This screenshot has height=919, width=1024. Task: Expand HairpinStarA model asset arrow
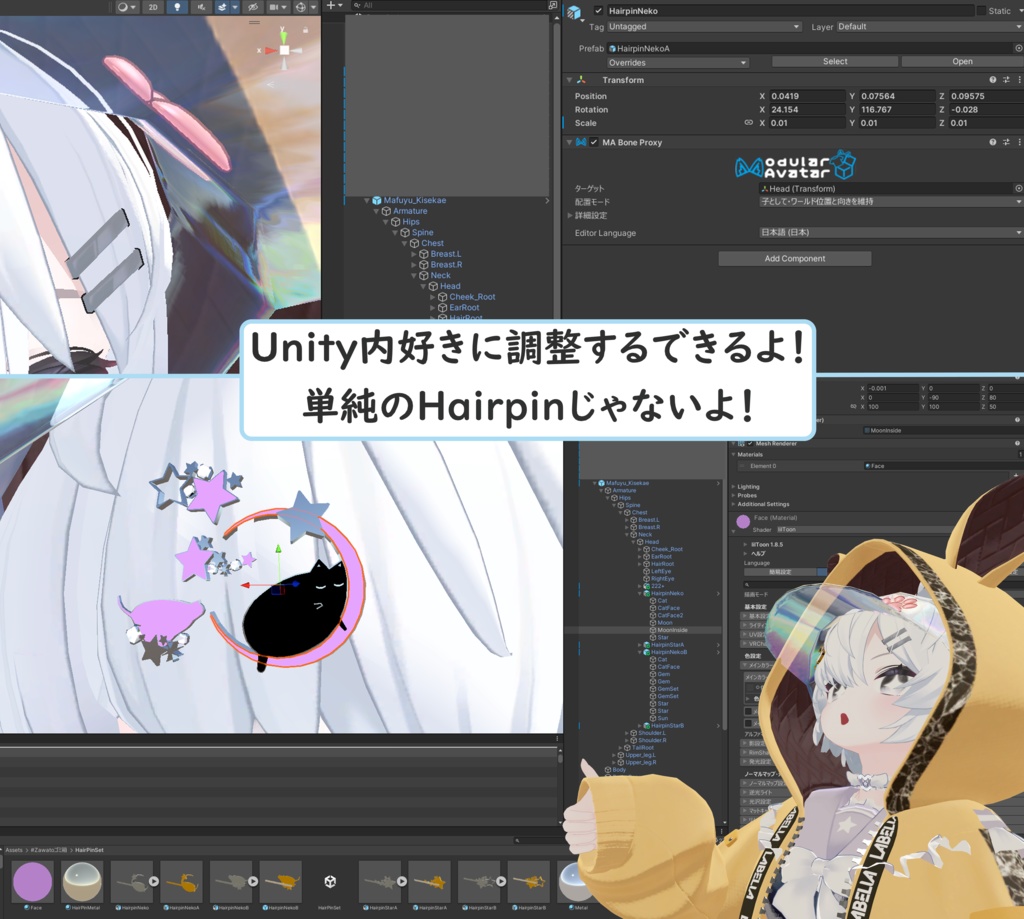(x=402, y=881)
